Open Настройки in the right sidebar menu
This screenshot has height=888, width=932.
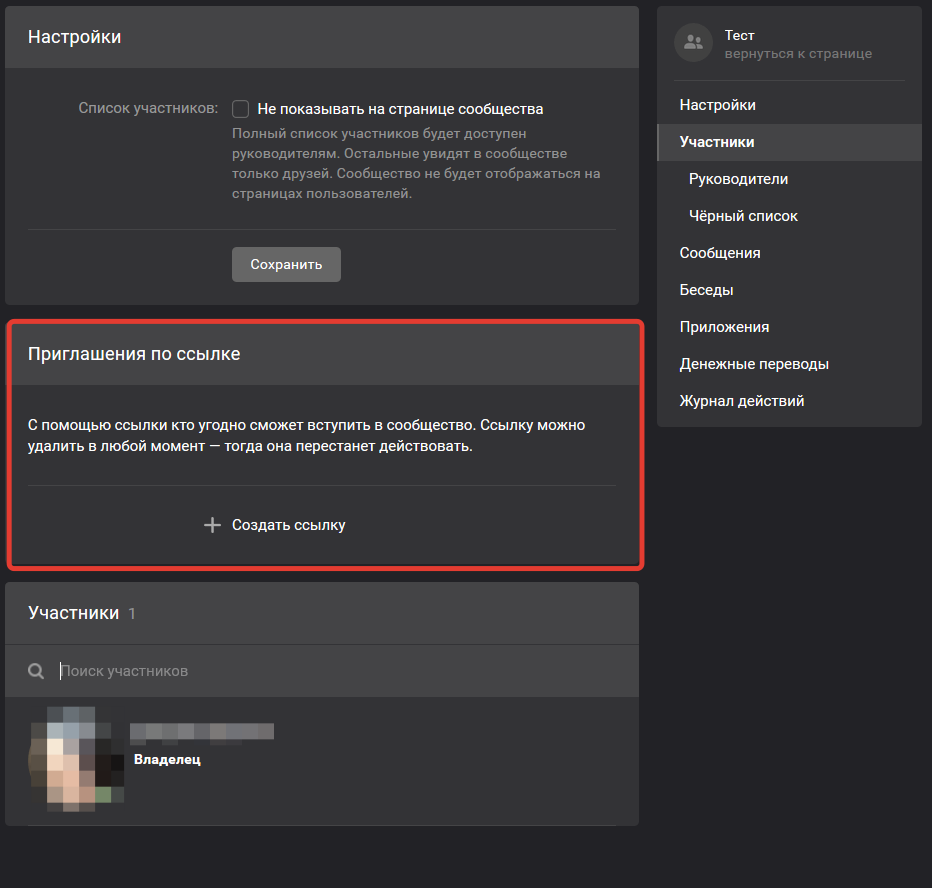pos(717,105)
